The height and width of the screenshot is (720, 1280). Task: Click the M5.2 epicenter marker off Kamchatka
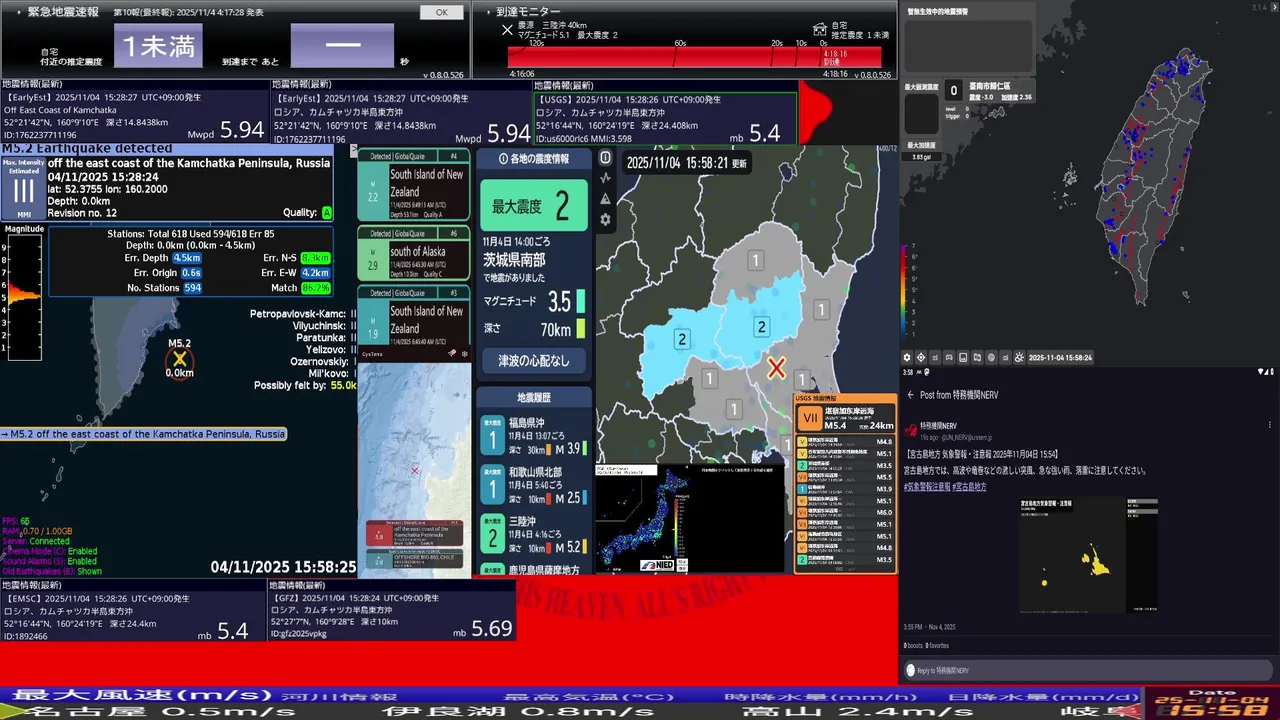pos(179,358)
